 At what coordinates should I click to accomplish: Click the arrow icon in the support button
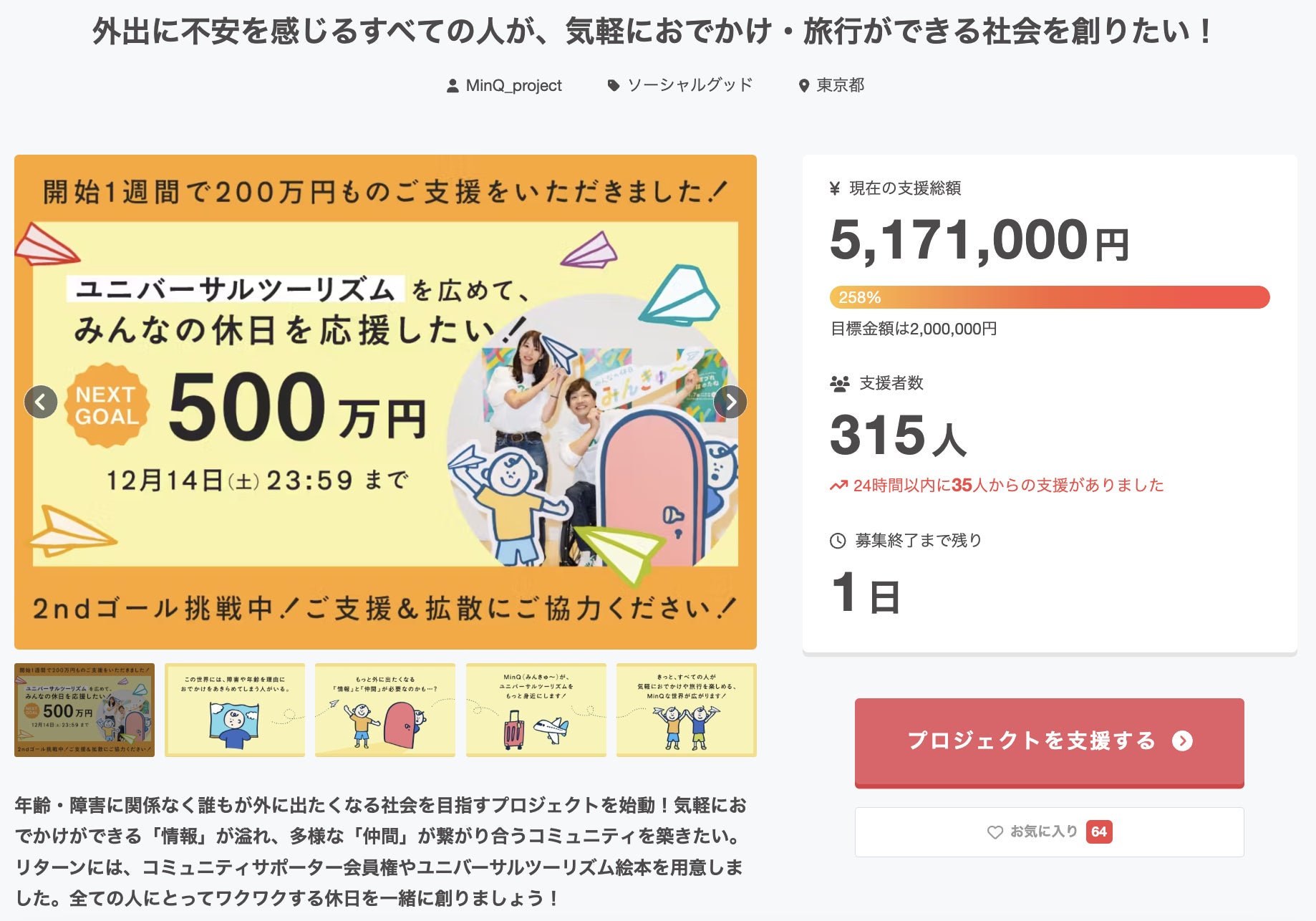1182,741
